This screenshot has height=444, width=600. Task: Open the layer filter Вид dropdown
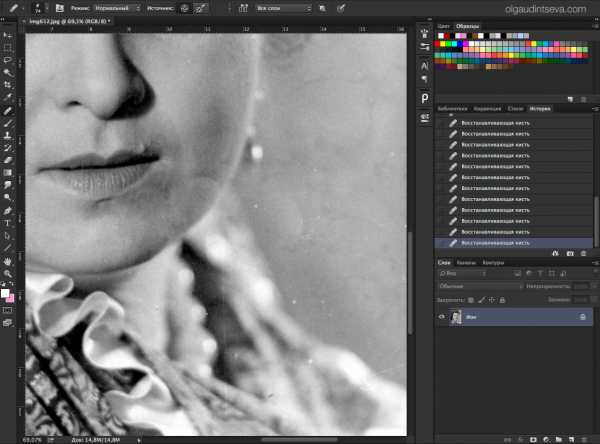463,274
